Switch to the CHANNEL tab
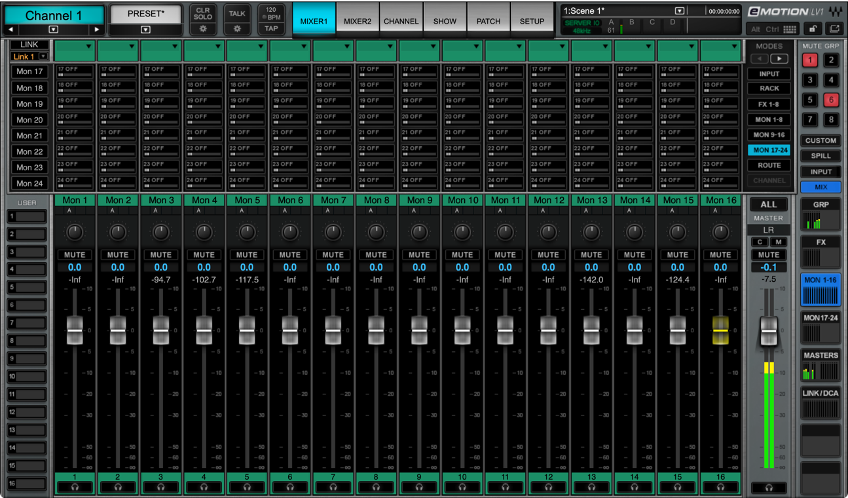848x498 pixels. pyautogui.click(x=401, y=21)
